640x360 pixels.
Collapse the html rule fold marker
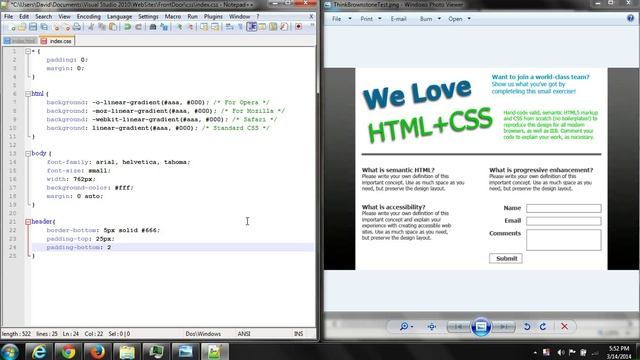click(28, 94)
